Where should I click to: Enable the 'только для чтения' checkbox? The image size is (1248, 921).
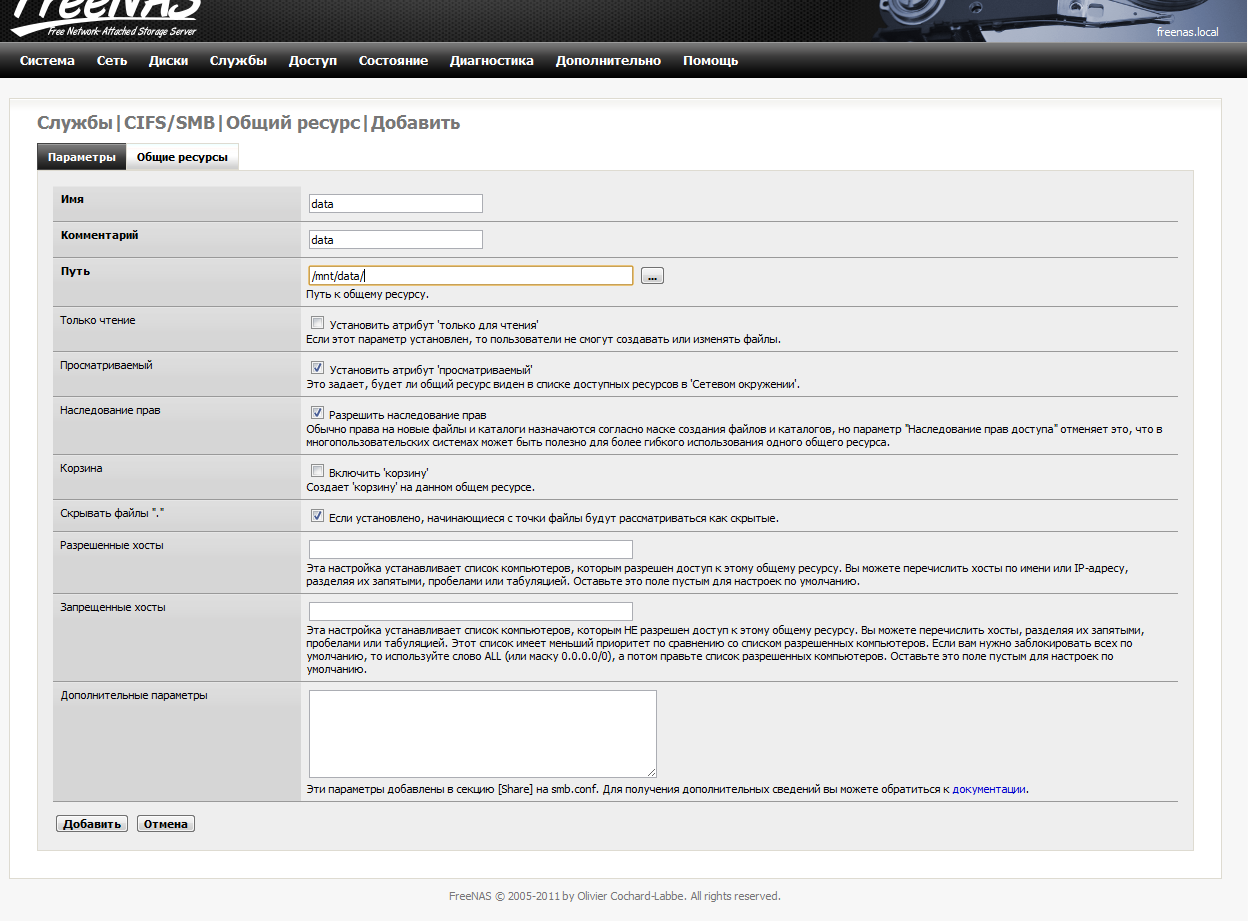tap(317, 323)
